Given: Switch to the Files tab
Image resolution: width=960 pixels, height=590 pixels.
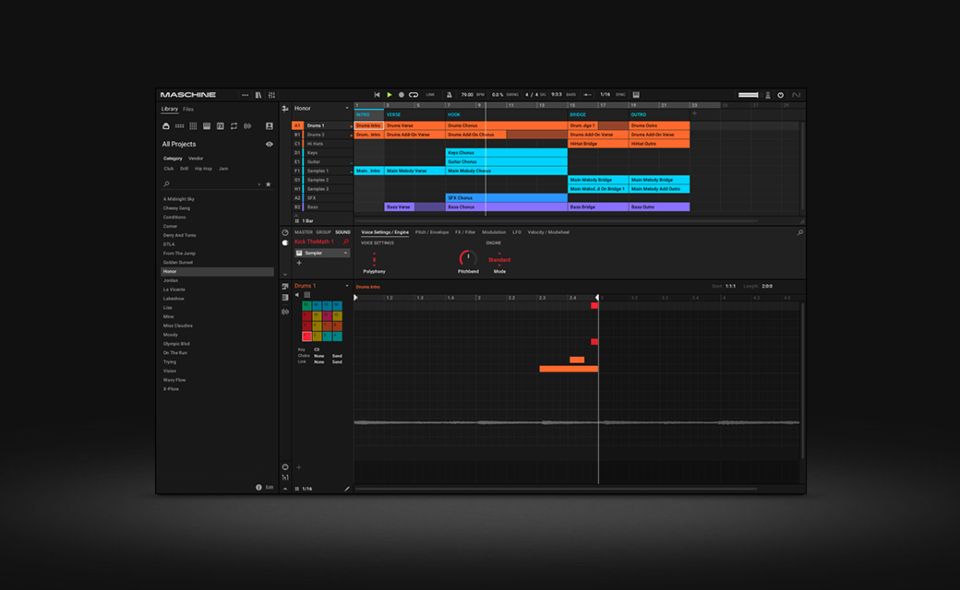Looking at the screenshot, I should pyautogui.click(x=188, y=108).
